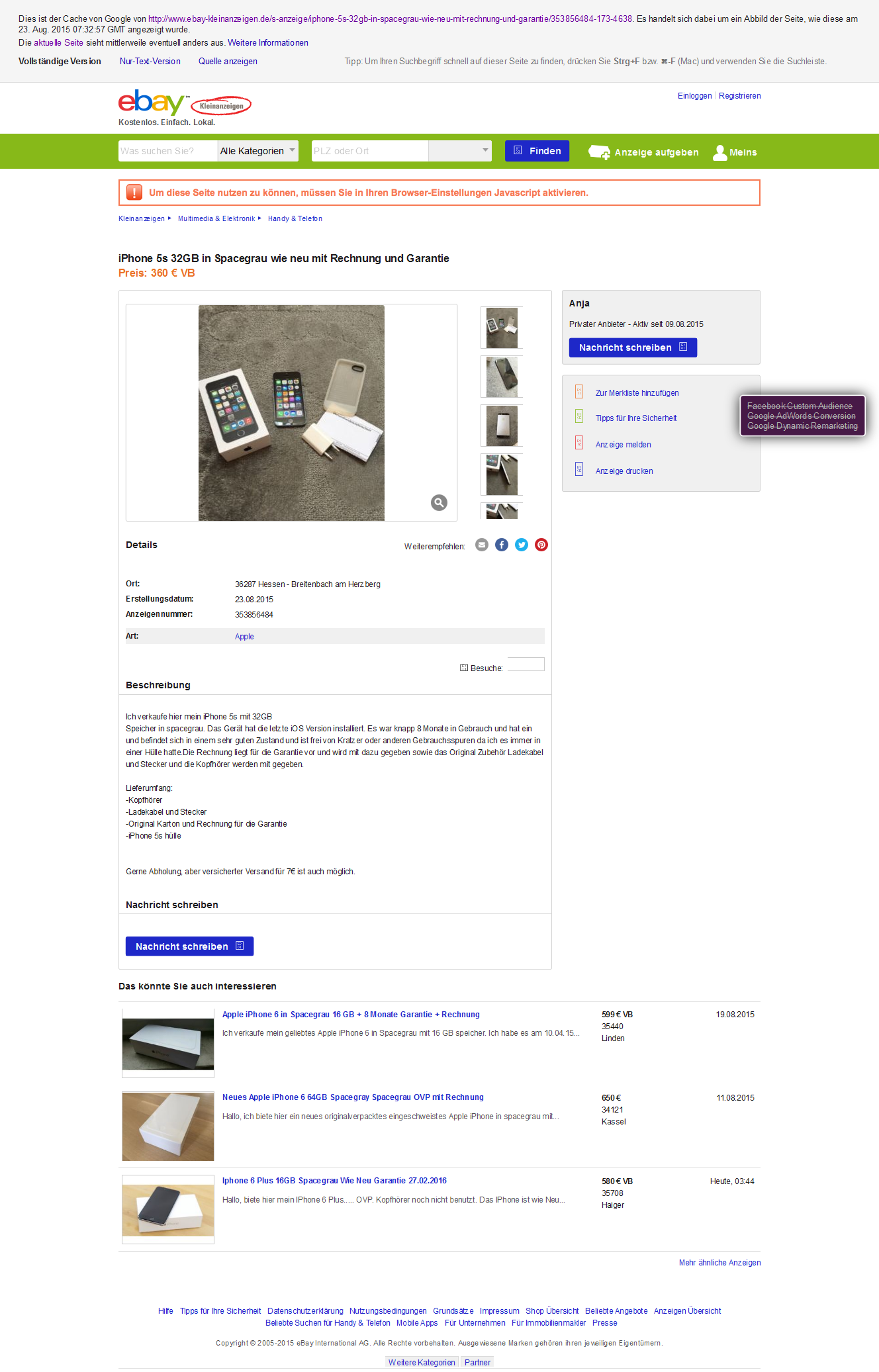
Task: Share listing via Pinterest icon
Action: [541, 545]
